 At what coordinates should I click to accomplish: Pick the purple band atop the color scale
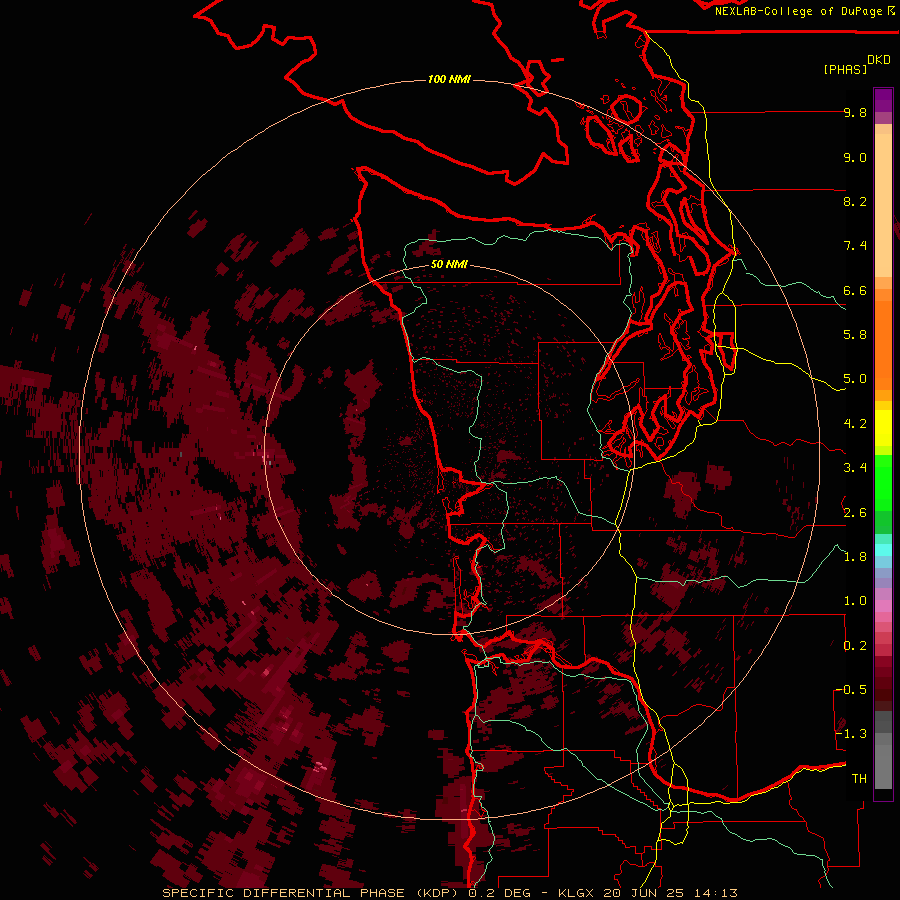coord(883,100)
